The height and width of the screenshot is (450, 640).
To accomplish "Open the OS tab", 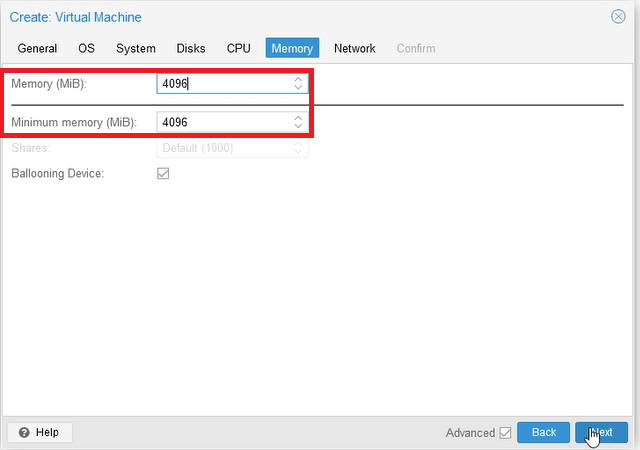I will coord(86,48).
